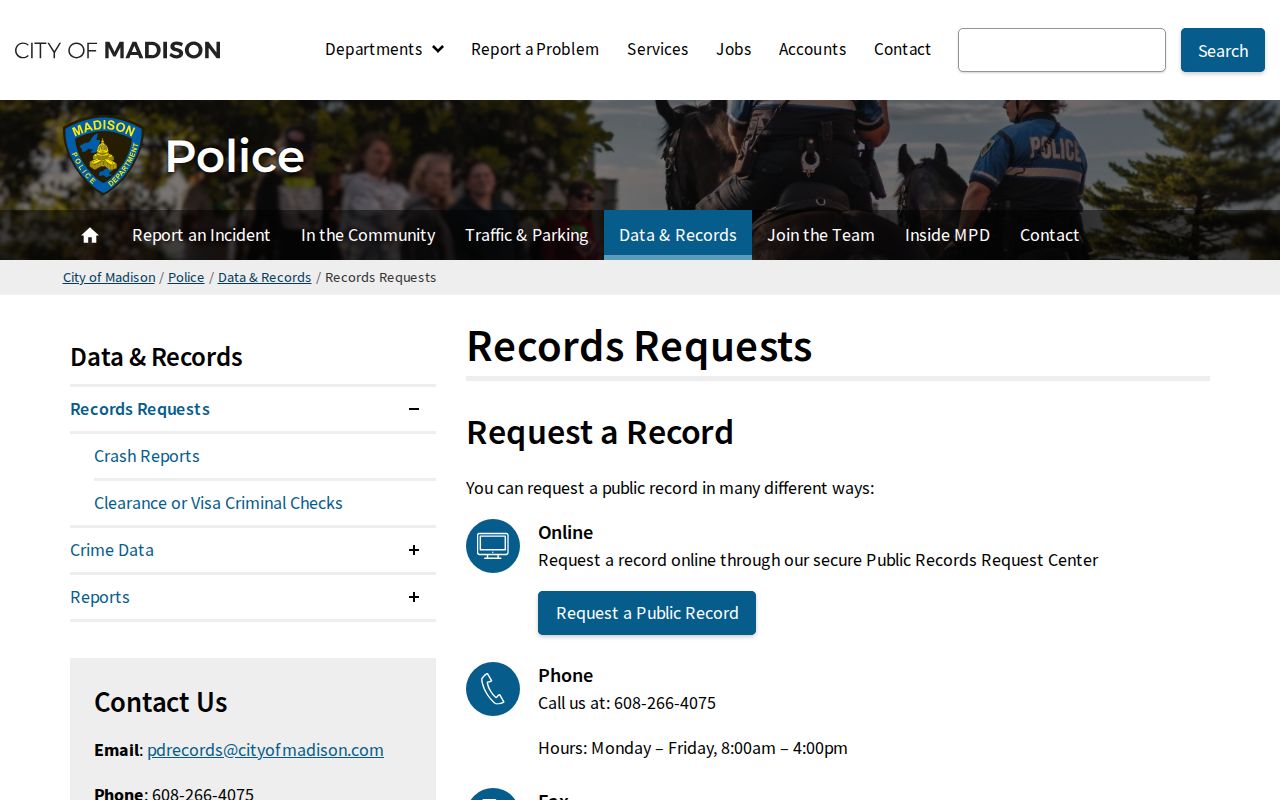Click the Records Requests page heading
The width and height of the screenshot is (1280, 800).
click(x=639, y=346)
